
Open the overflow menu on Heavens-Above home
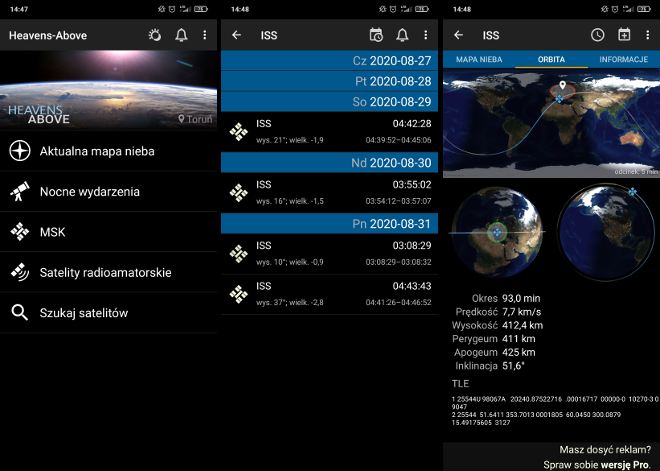coord(205,35)
